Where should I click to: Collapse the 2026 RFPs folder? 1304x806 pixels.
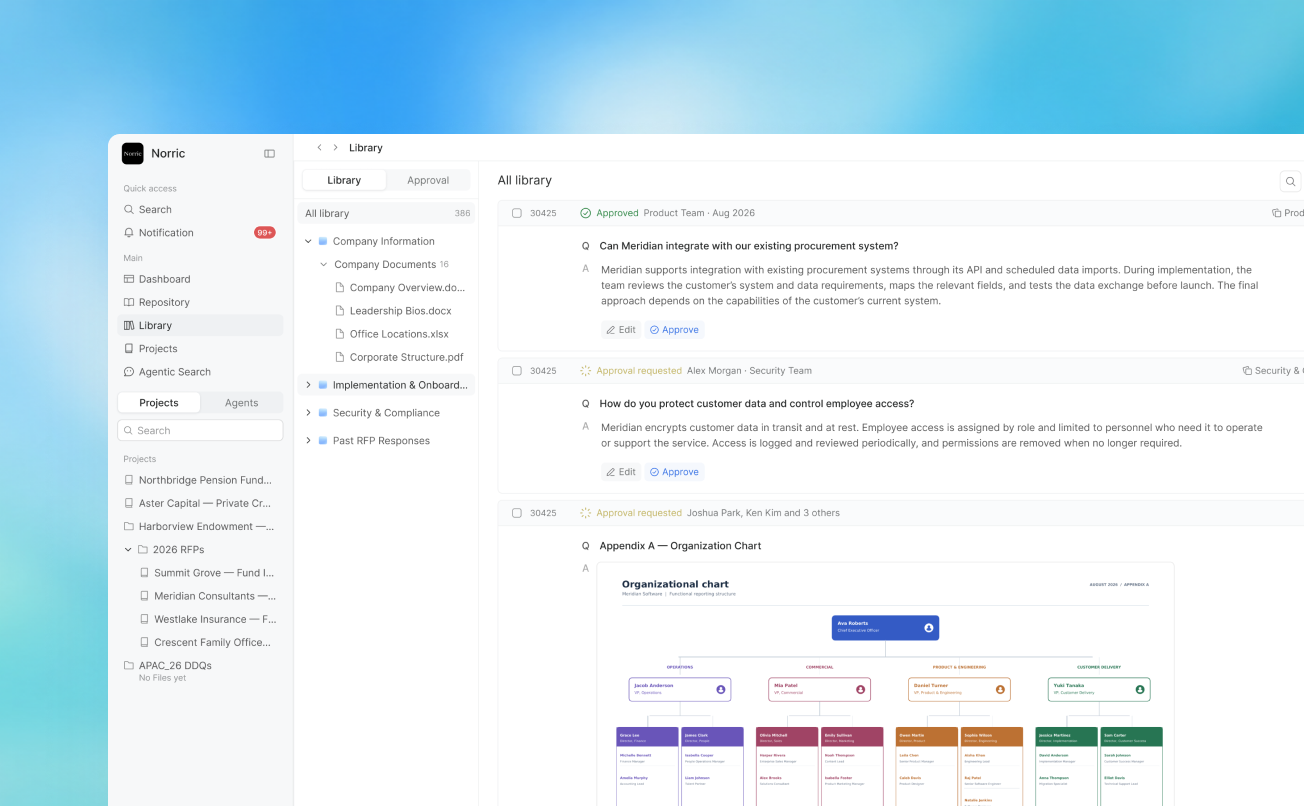click(x=128, y=550)
